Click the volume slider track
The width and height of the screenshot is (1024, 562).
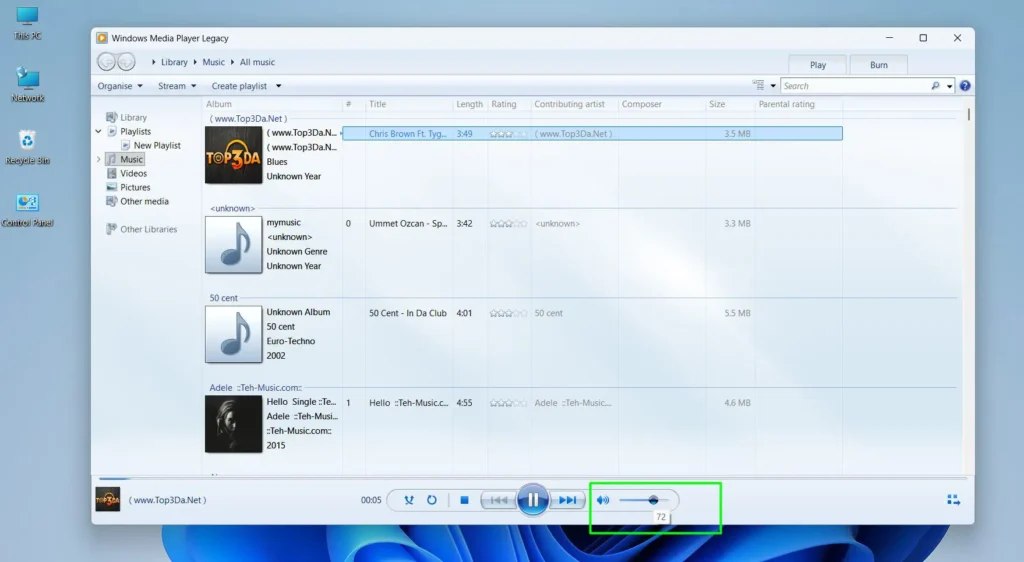pyautogui.click(x=644, y=500)
